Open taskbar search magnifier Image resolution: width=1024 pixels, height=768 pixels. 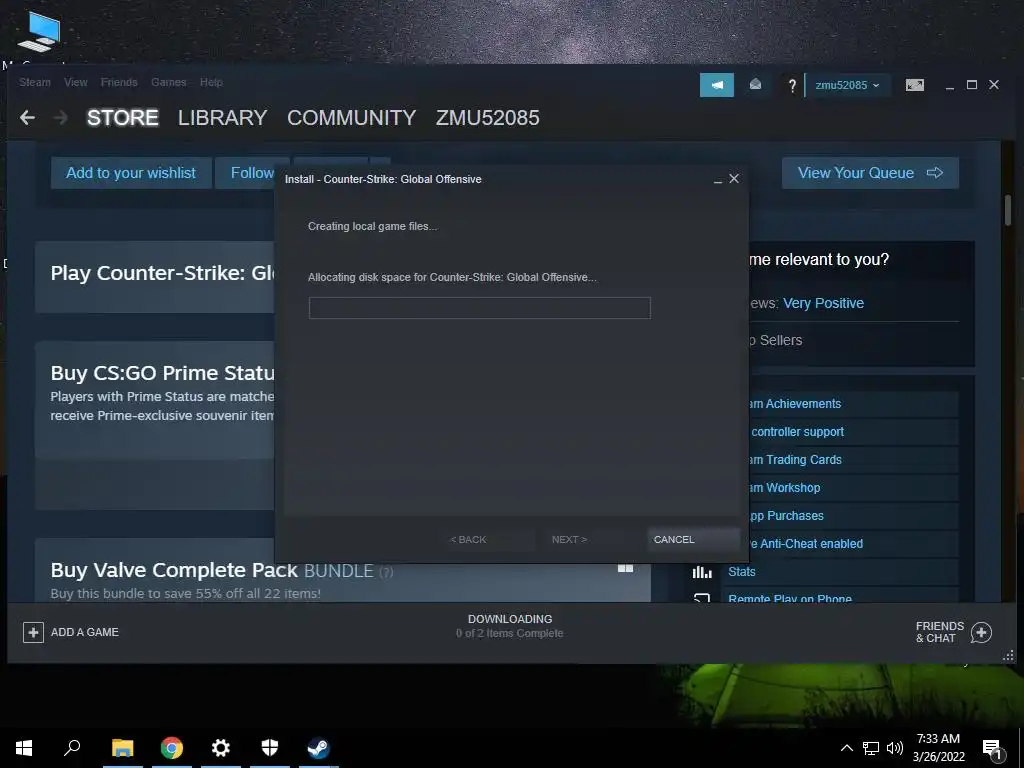72,748
